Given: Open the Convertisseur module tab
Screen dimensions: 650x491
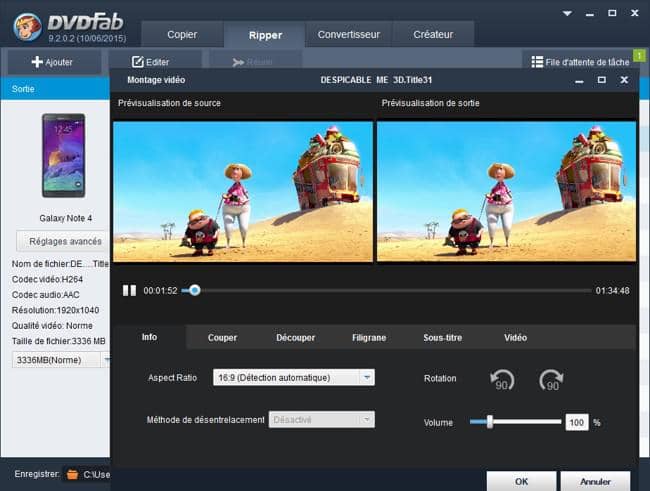Looking at the screenshot, I should click(349, 34).
